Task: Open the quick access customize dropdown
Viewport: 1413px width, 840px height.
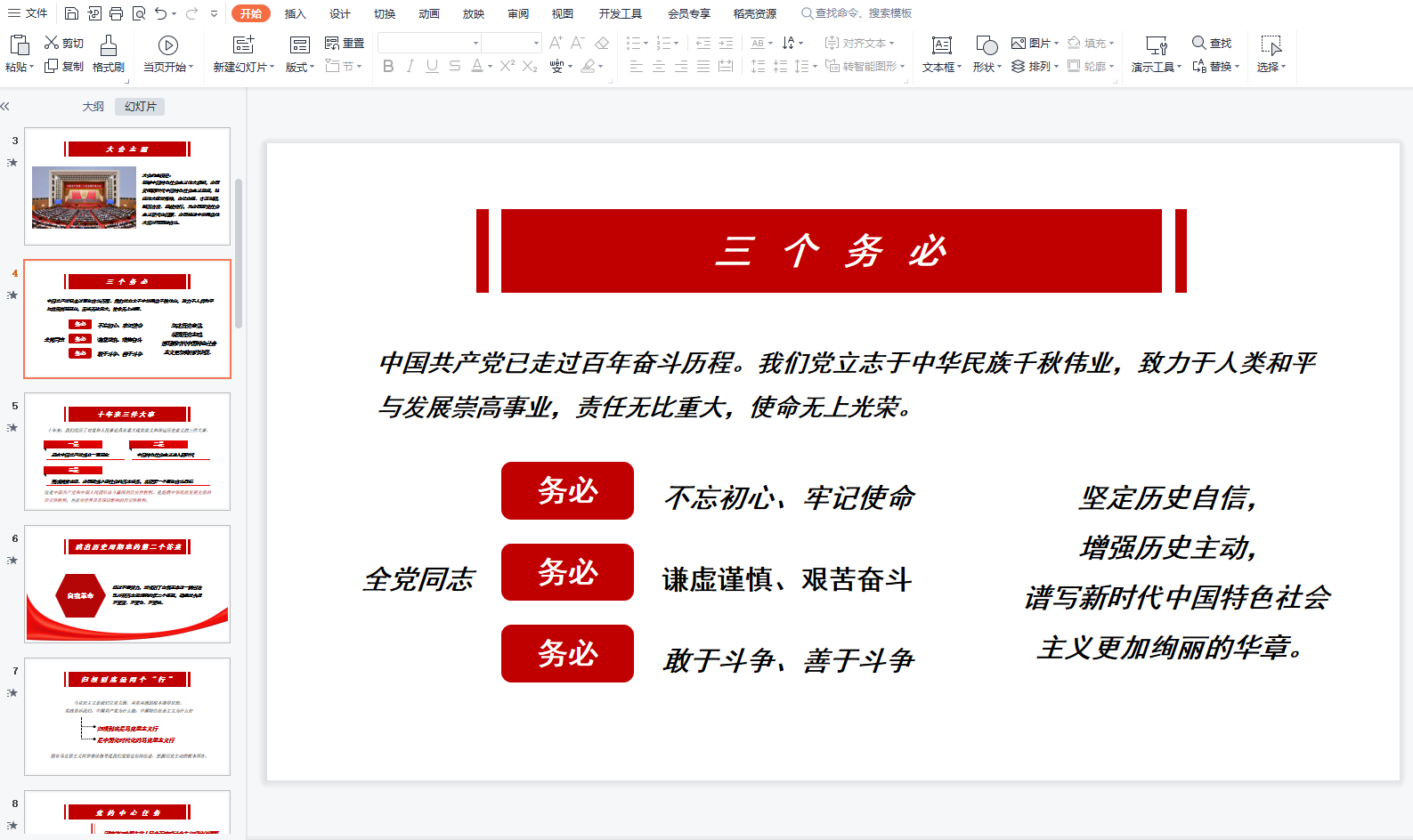Action: [x=215, y=13]
